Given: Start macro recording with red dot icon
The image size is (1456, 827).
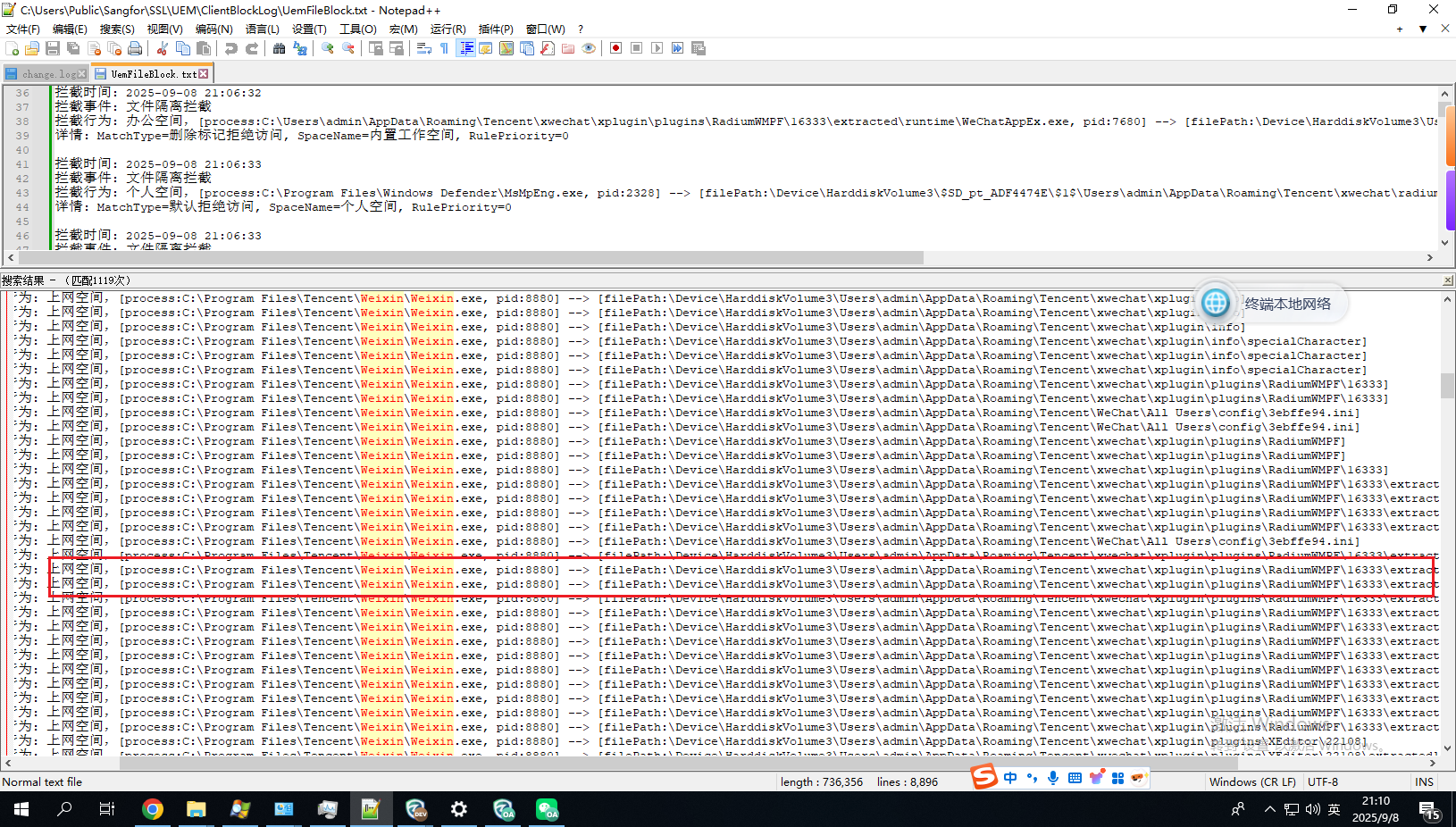Looking at the screenshot, I should click(x=615, y=48).
